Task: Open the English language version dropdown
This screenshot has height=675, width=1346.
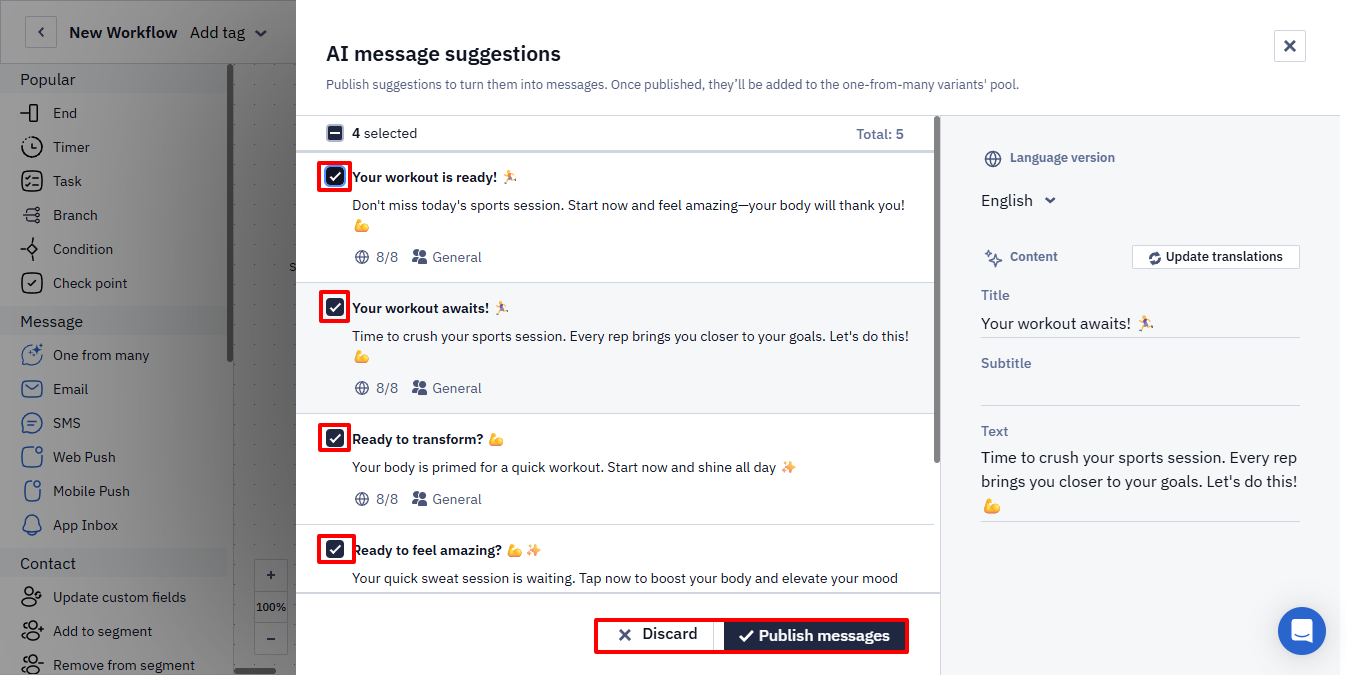Action: [x=1018, y=200]
